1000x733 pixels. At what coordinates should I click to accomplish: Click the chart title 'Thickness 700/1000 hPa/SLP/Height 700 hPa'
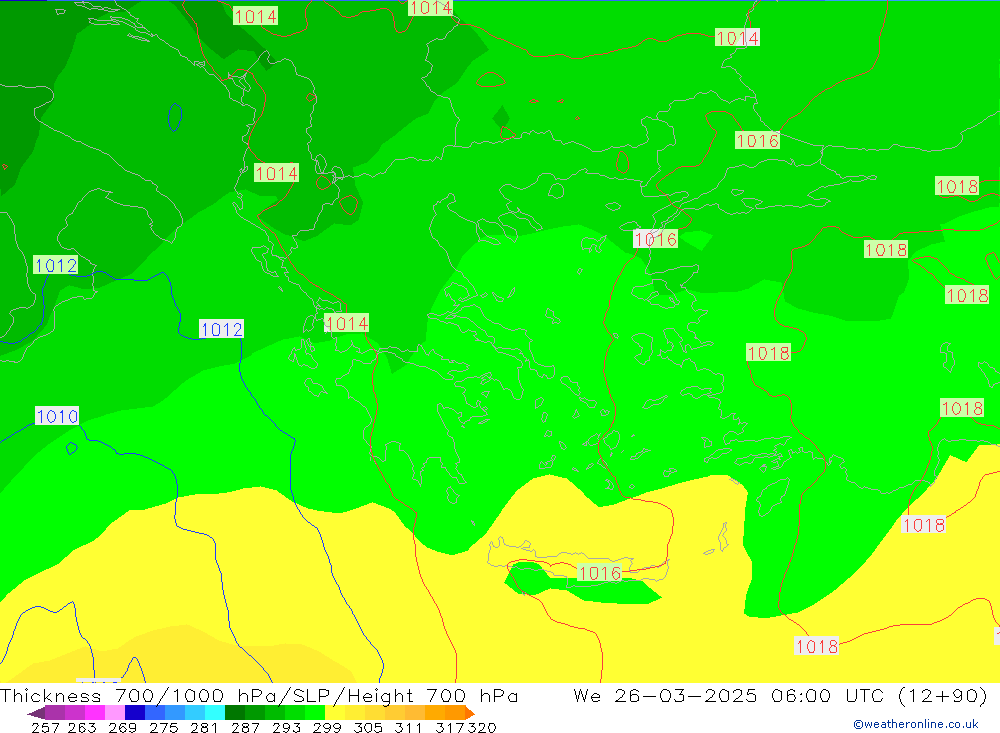[259, 695]
